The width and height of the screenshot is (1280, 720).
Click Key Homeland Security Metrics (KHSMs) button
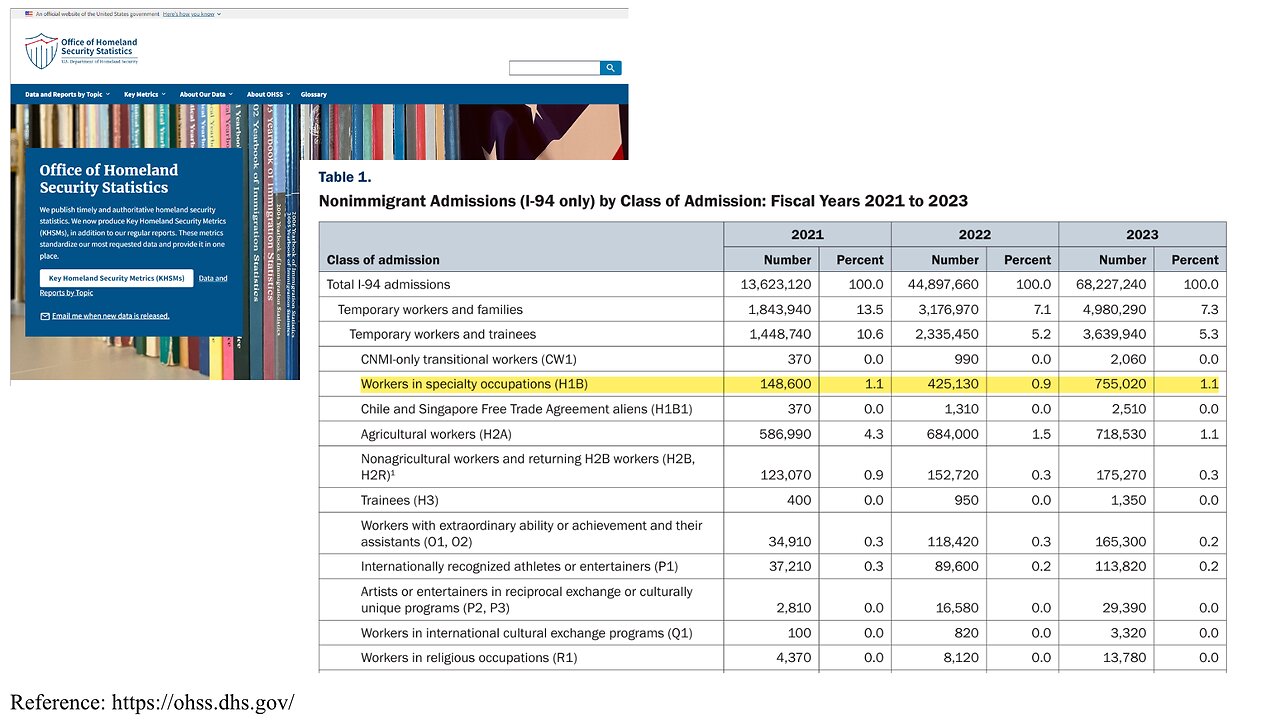point(116,278)
